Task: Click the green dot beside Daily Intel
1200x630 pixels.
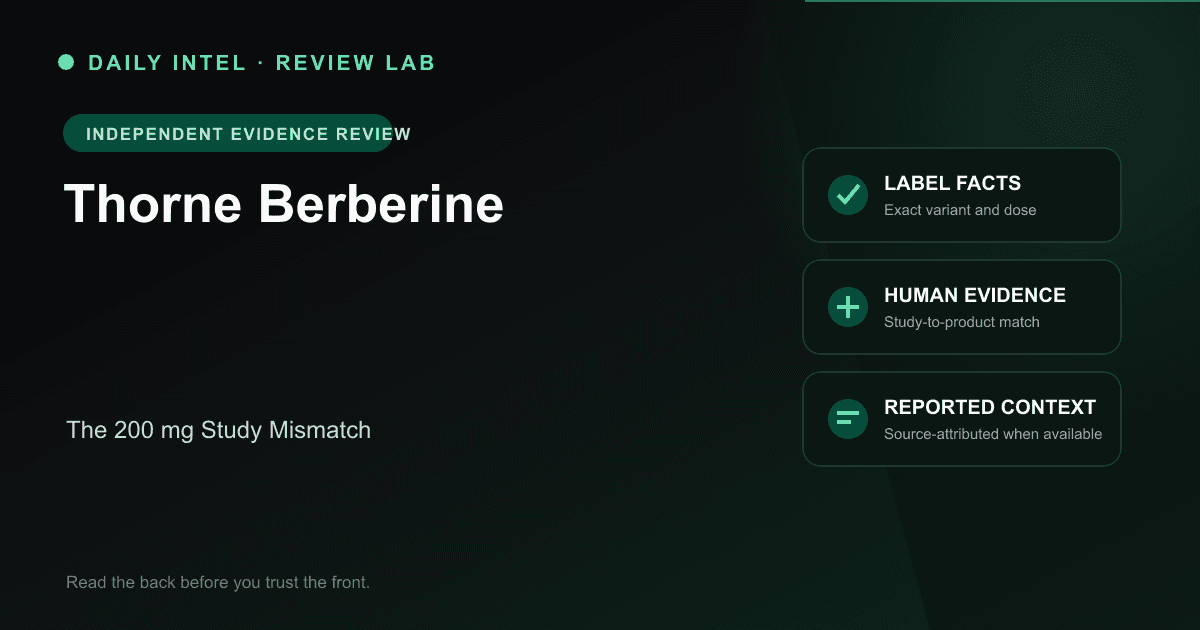Action: 66,62
